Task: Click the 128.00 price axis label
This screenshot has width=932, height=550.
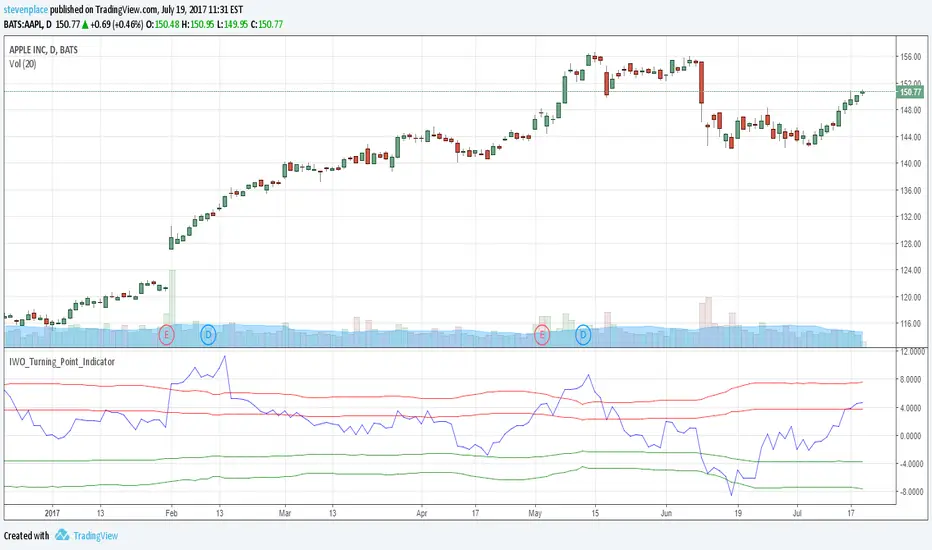Action: click(x=911, y=244)
